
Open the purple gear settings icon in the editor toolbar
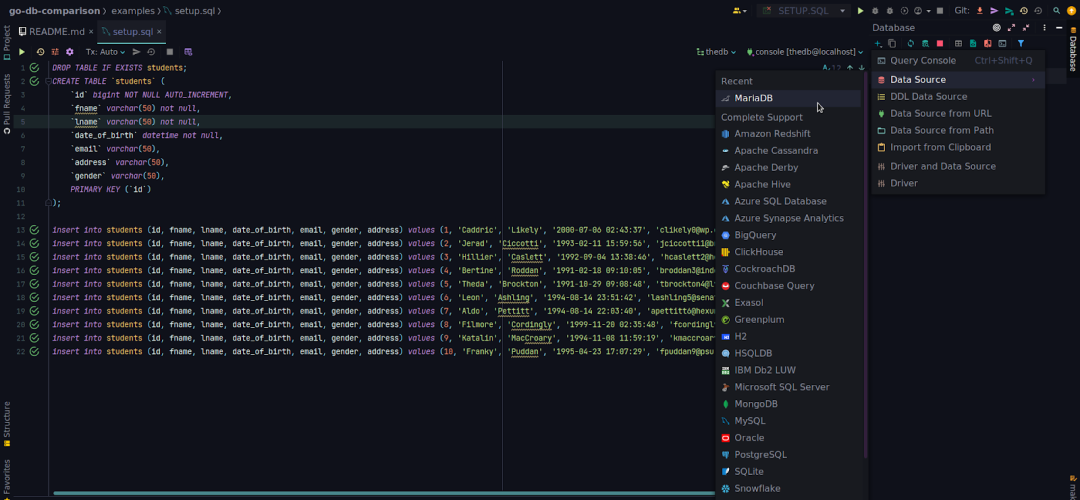[x=70, y=52]
